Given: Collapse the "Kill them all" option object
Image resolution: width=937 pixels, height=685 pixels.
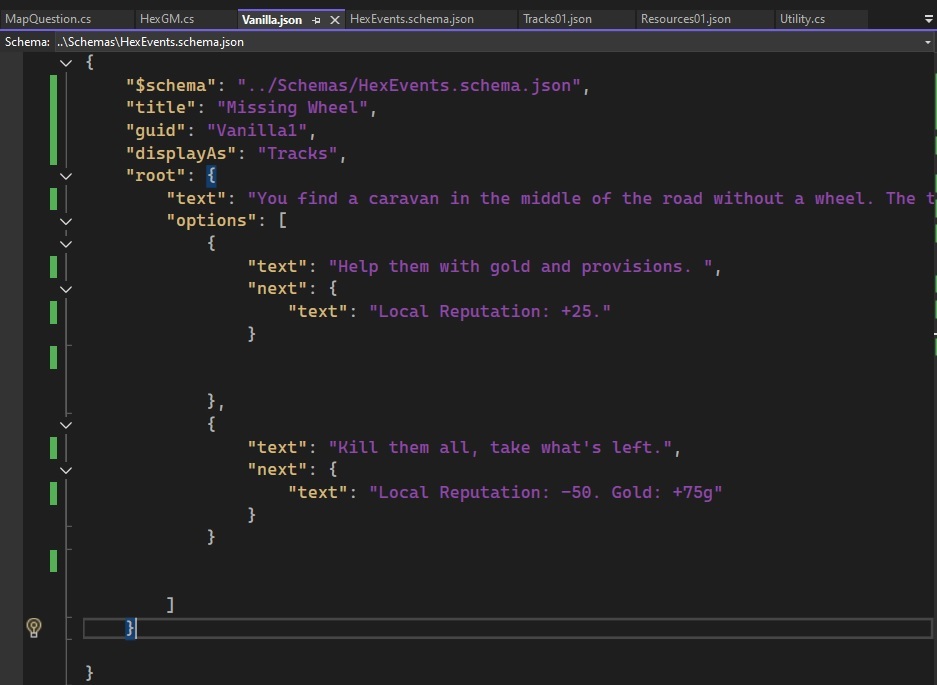Looking at the screenshot, I should click(x=66, y=425).
